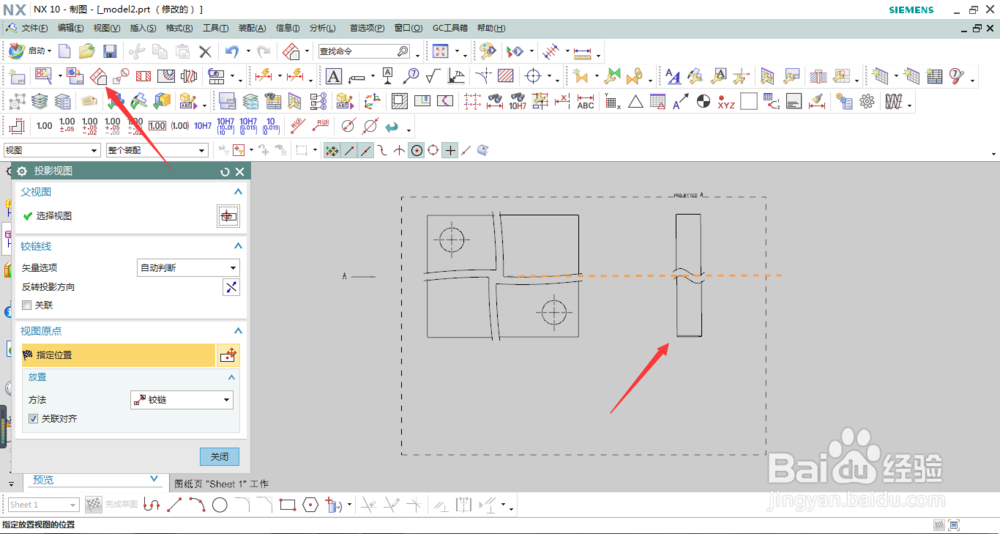Open the 文件(F) menu
Image resolution: width=1000 pixels, height=534 pixels.
click(x=34, y=28)
